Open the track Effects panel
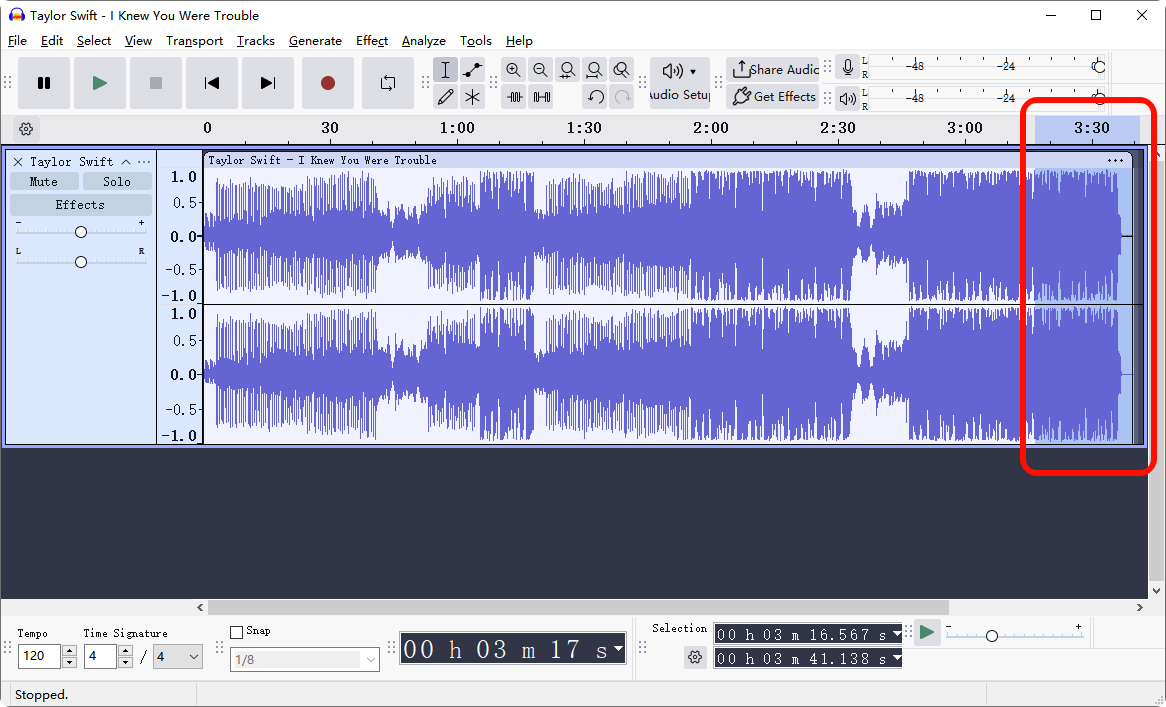 (80, 204)
